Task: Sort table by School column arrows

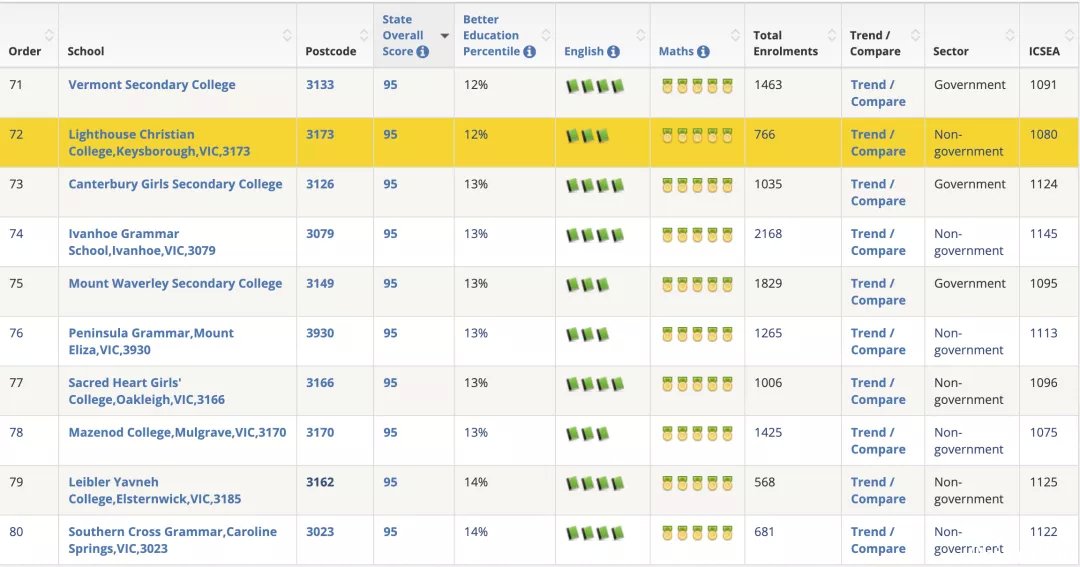Action: click(x=287, y=35)
